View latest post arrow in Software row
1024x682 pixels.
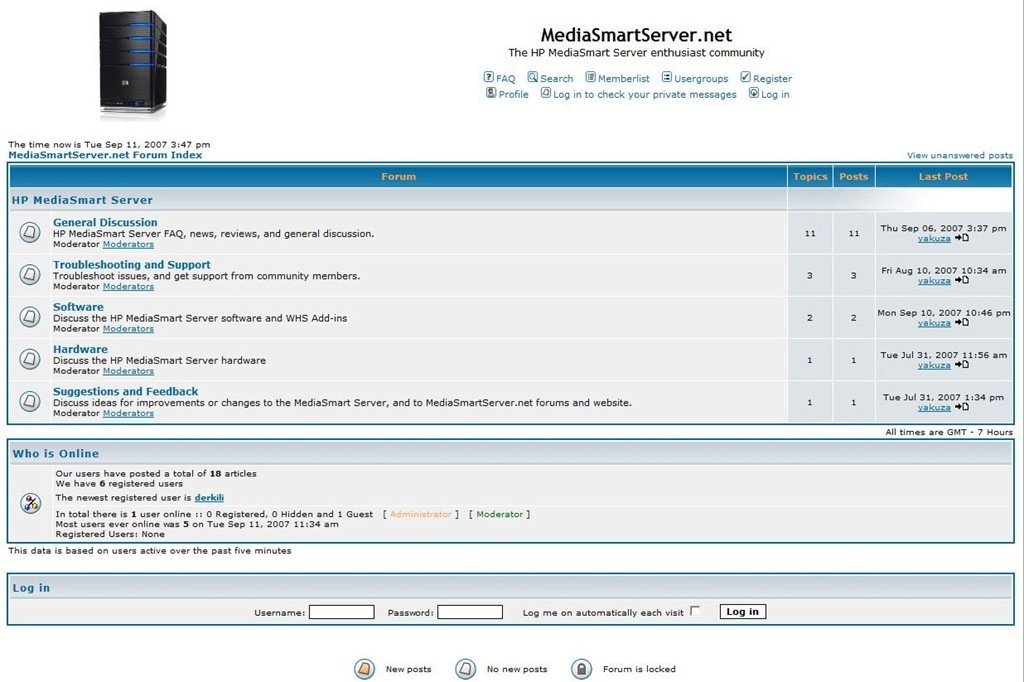[x=962, y=323]
